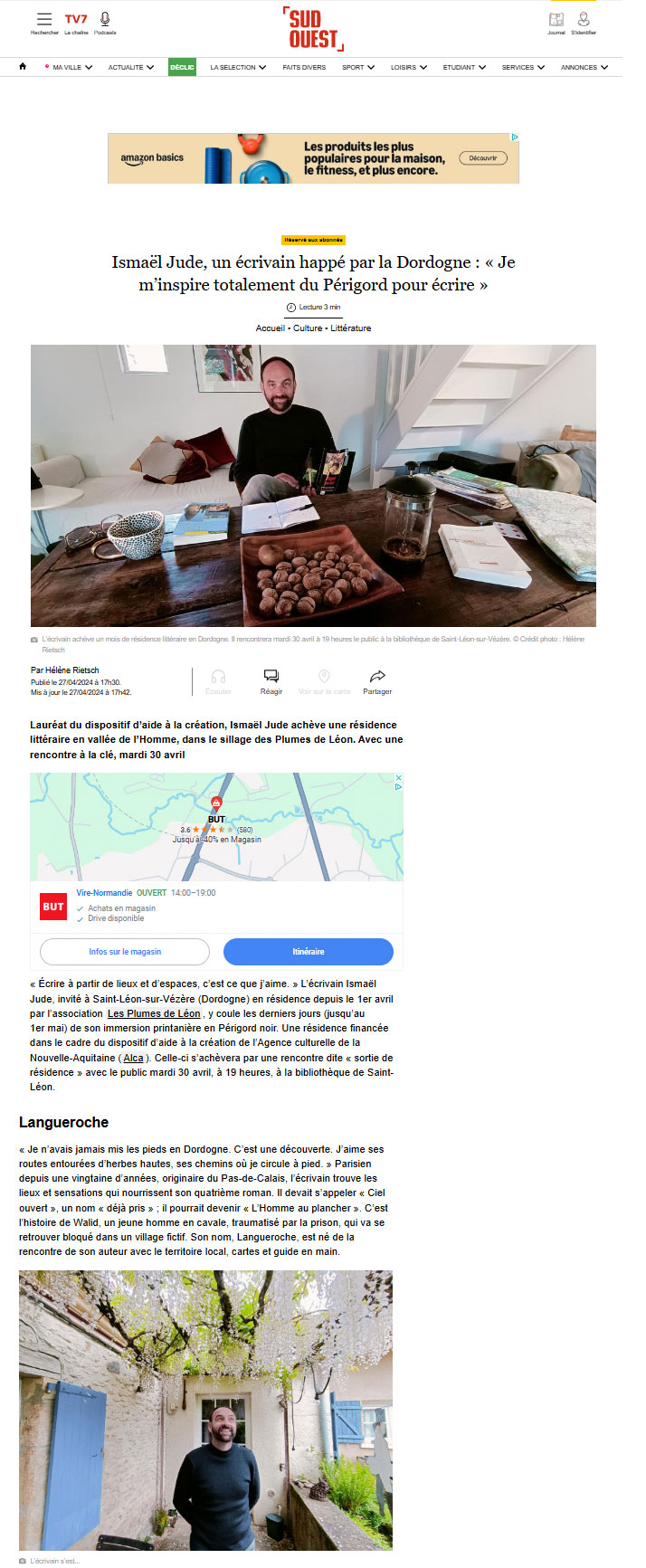Open the Podcasts microphone icon
This screenshot has width=646, height=1568.
pyautogui.click(x=105, y=19)
